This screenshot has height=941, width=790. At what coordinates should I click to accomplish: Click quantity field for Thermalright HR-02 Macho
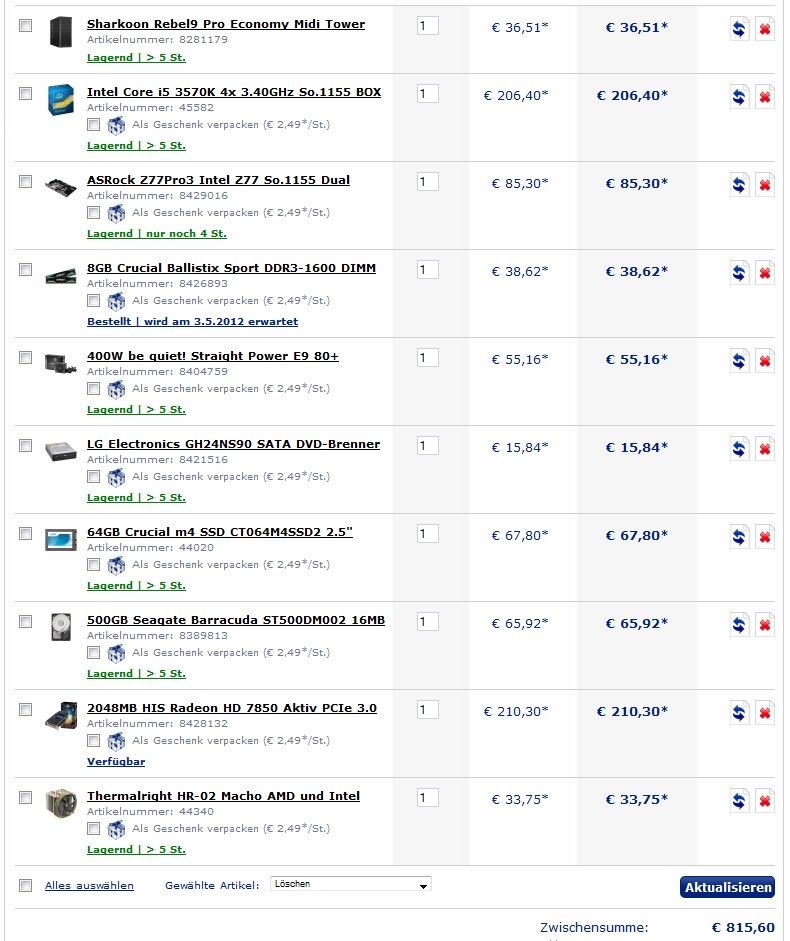[427, 798]
